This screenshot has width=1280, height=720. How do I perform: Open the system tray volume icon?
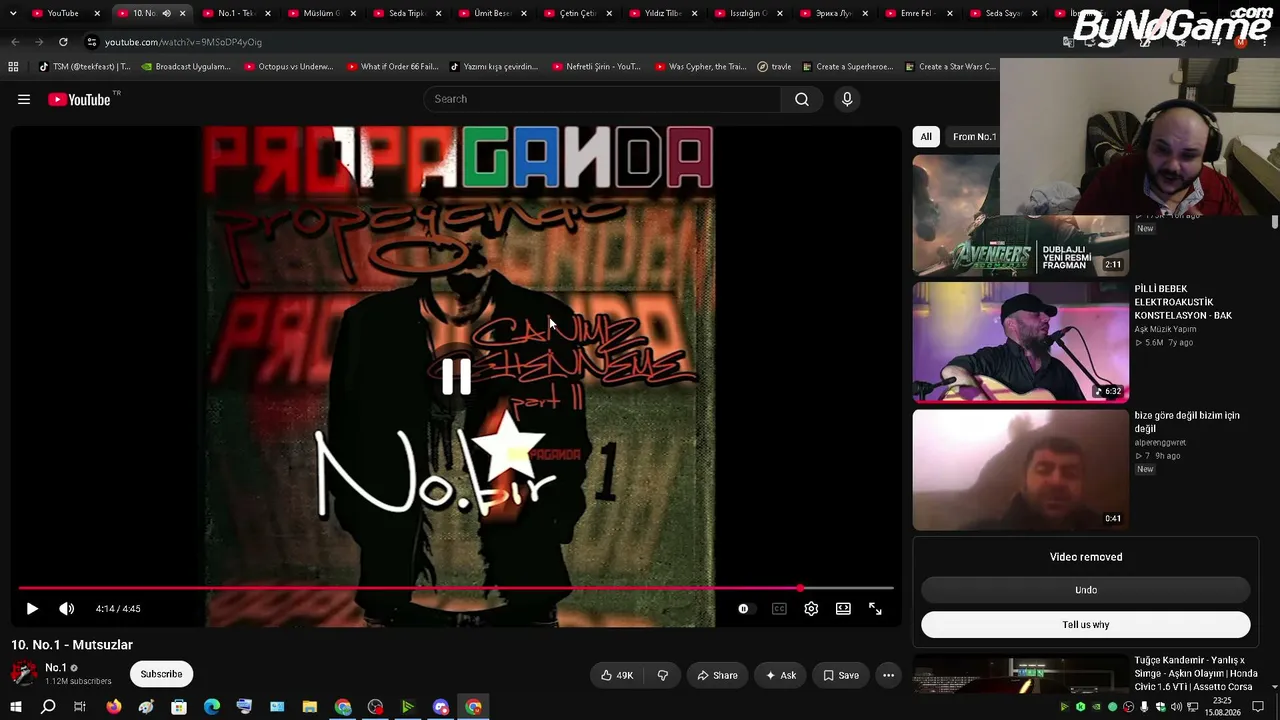[1176, 707]
